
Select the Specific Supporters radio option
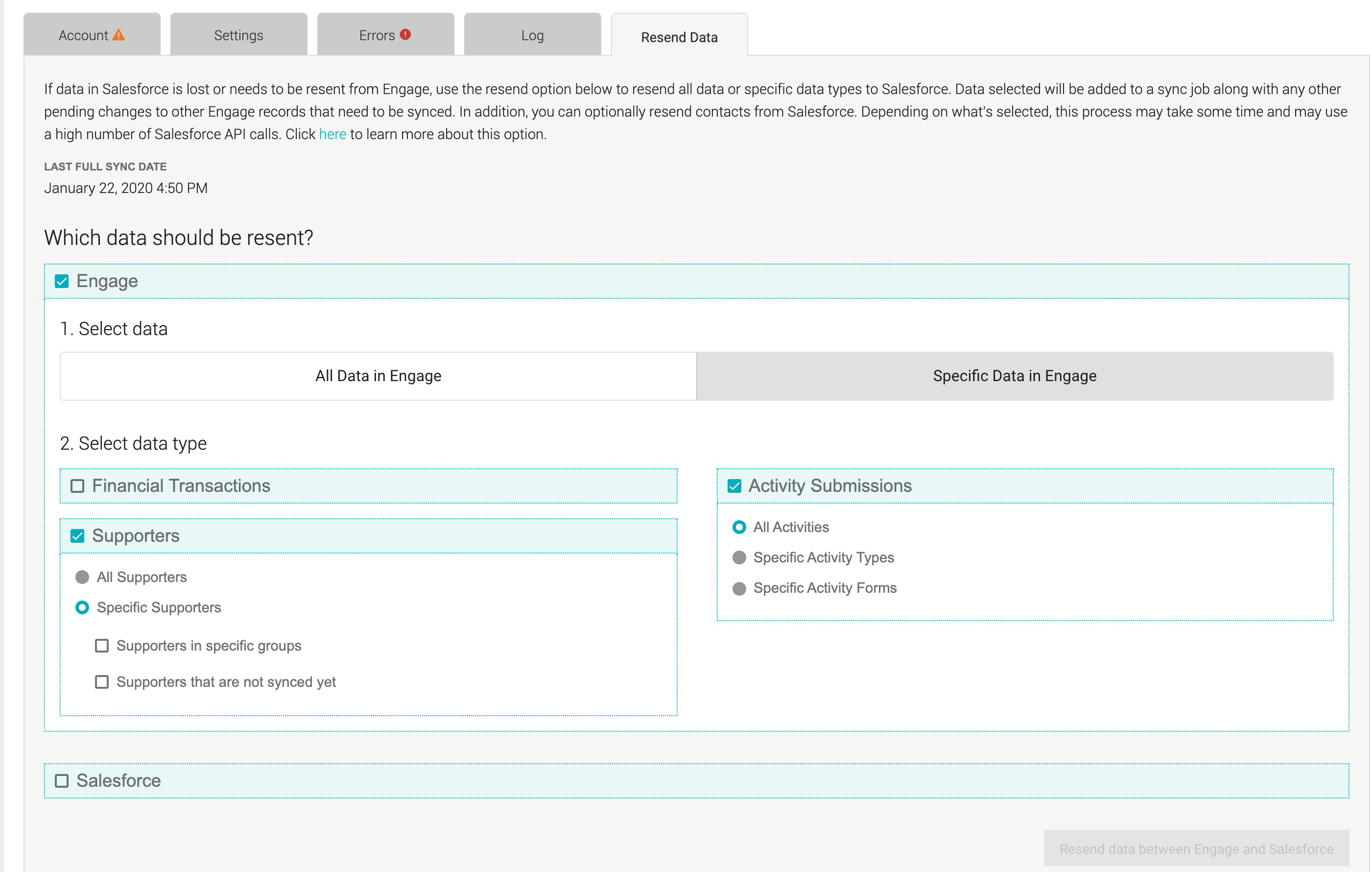[x=83, y=607]
